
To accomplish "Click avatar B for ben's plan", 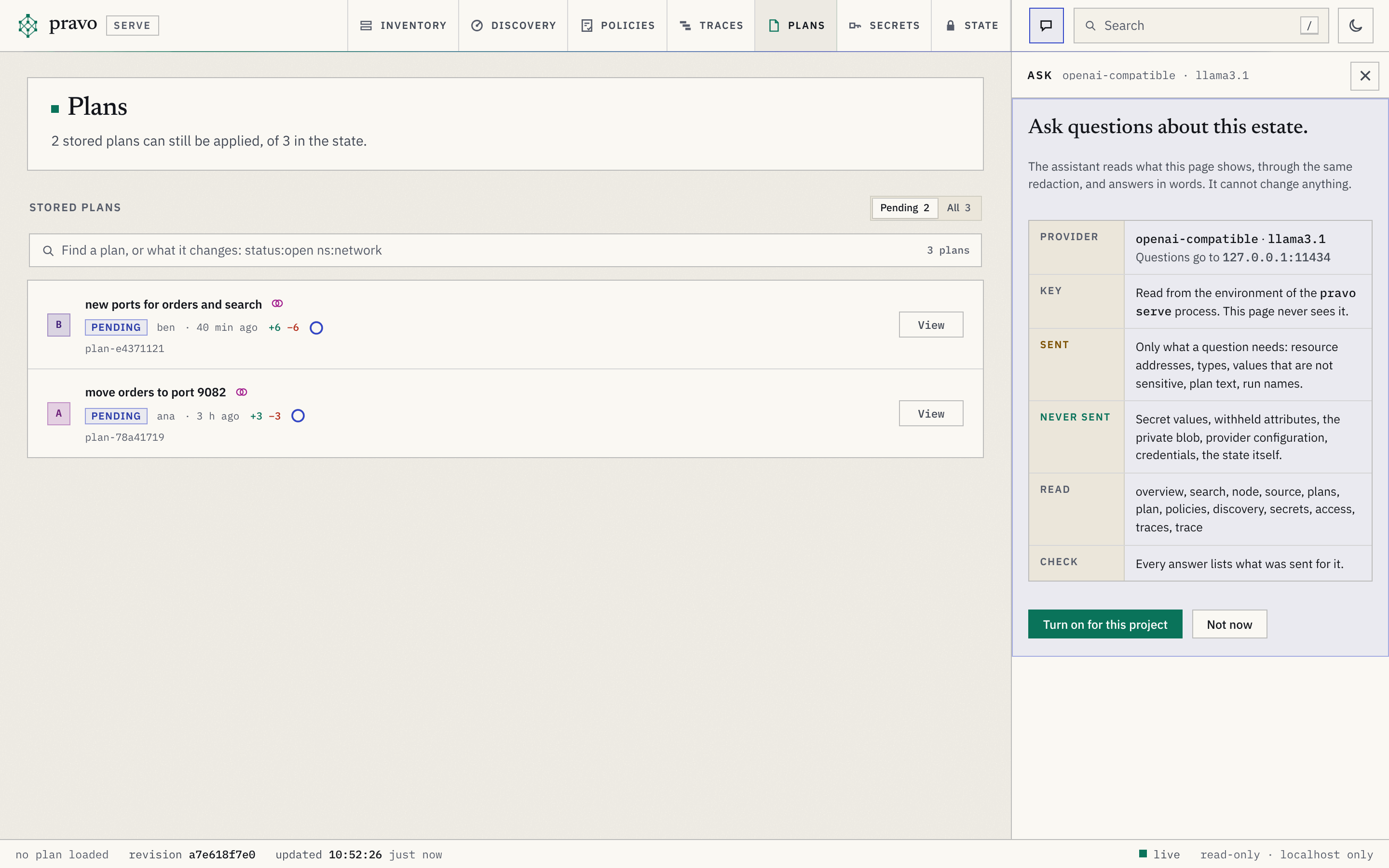I will (58, 325).
